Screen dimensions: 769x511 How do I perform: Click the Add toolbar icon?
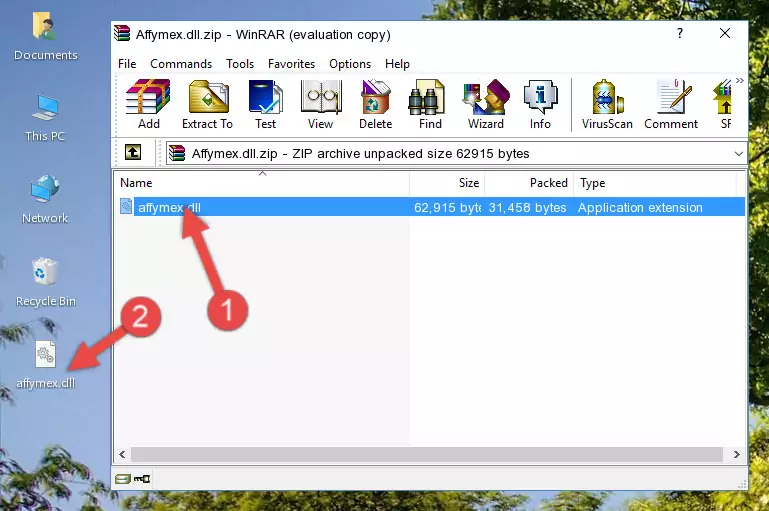(x=148, y=104)
